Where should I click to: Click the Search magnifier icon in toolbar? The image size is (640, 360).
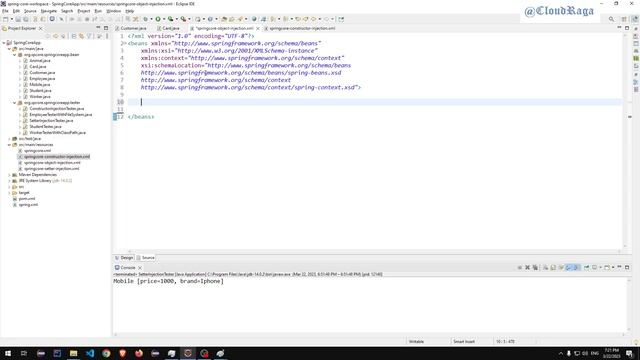pyautogui.click(x=611, y=19)
